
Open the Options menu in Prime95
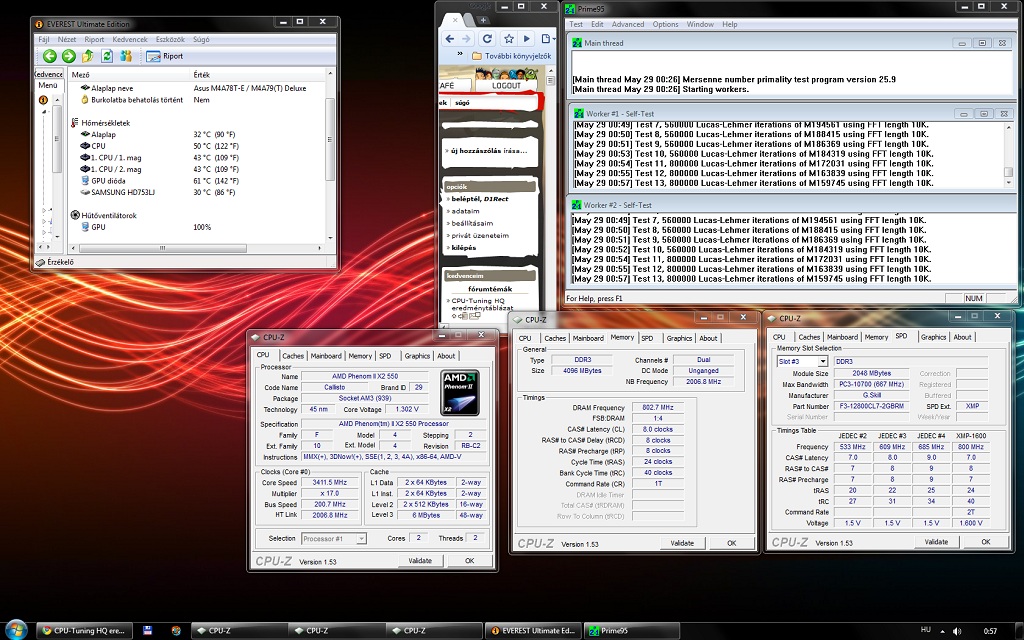665,24
